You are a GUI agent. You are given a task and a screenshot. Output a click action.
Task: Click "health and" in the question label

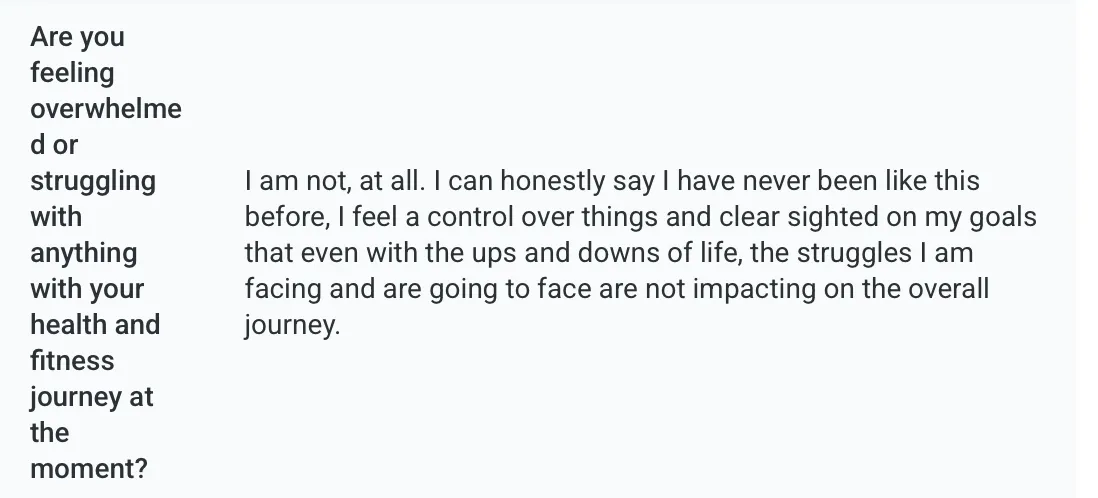[95, 324]
